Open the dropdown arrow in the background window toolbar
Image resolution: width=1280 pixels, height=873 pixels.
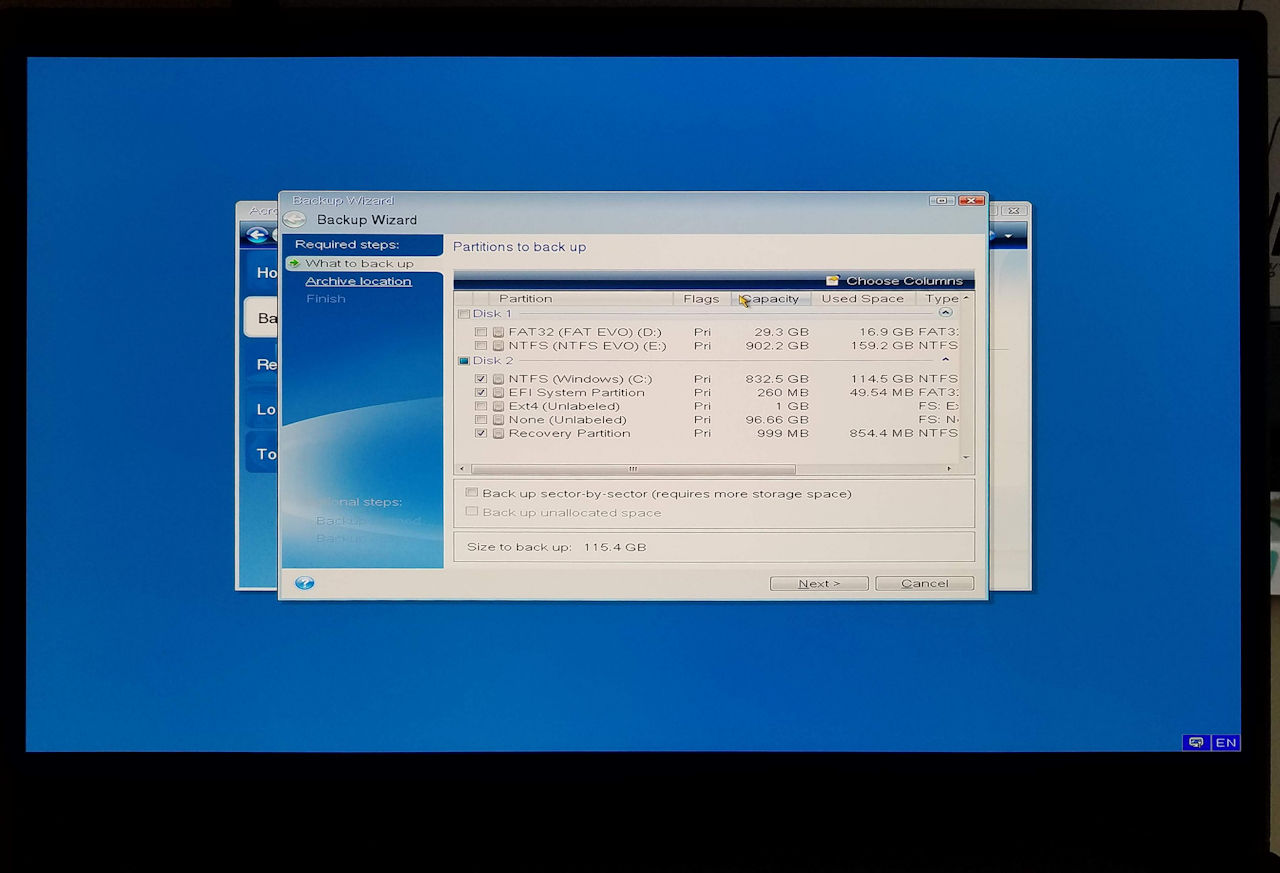coord(1009,236)
